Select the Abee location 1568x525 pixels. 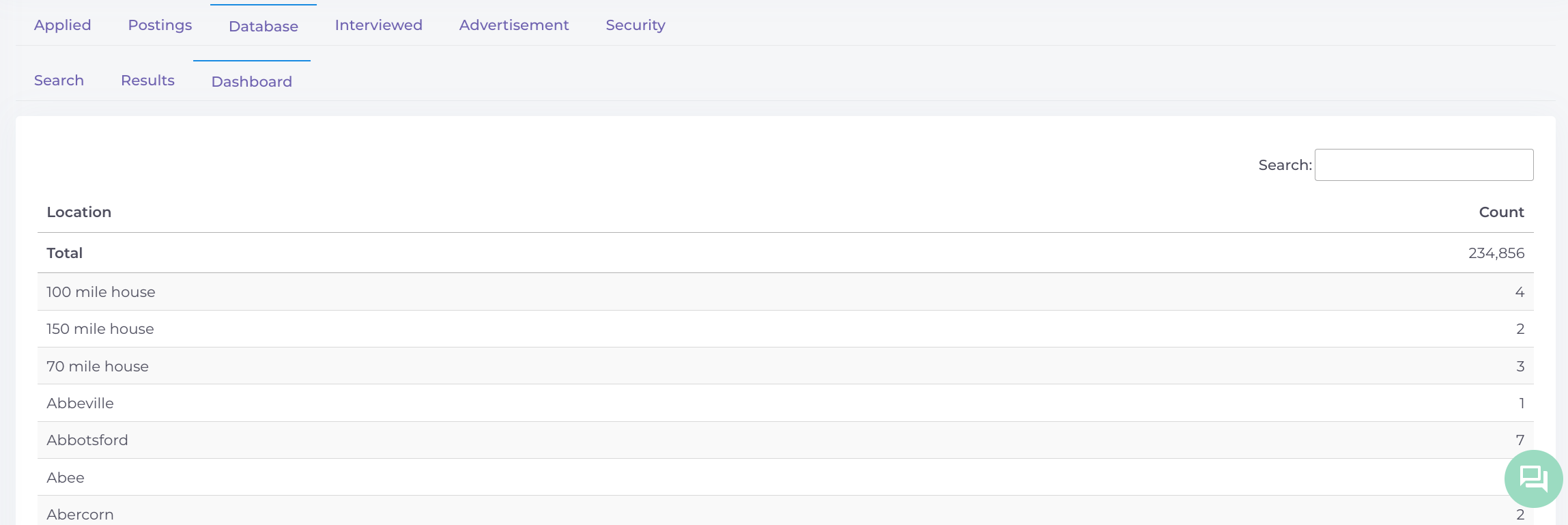[x=66, y=478]
